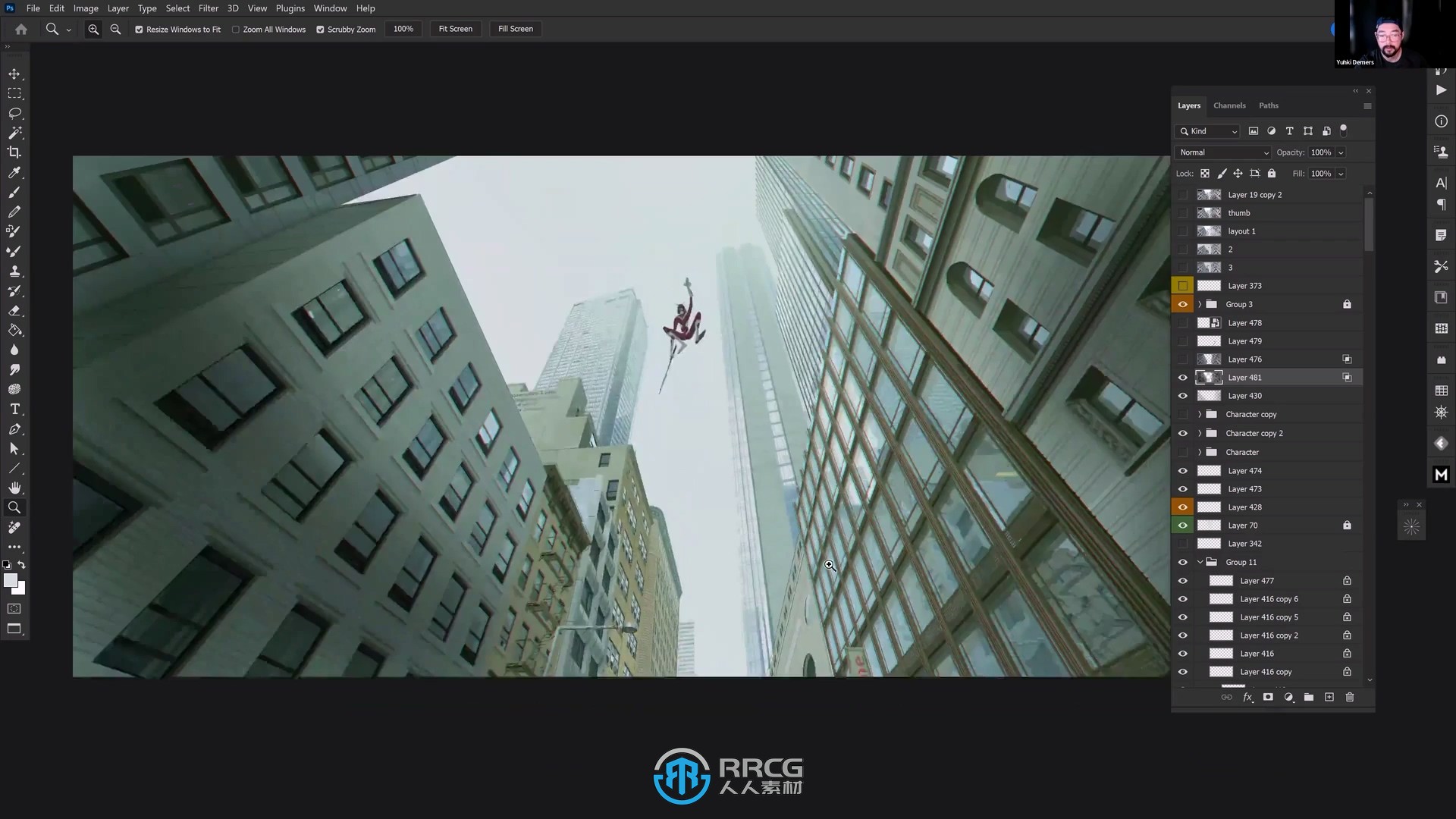Click the foreground color swatch
The height and width of the screenshot is (819, 1456).
point(11,580)
